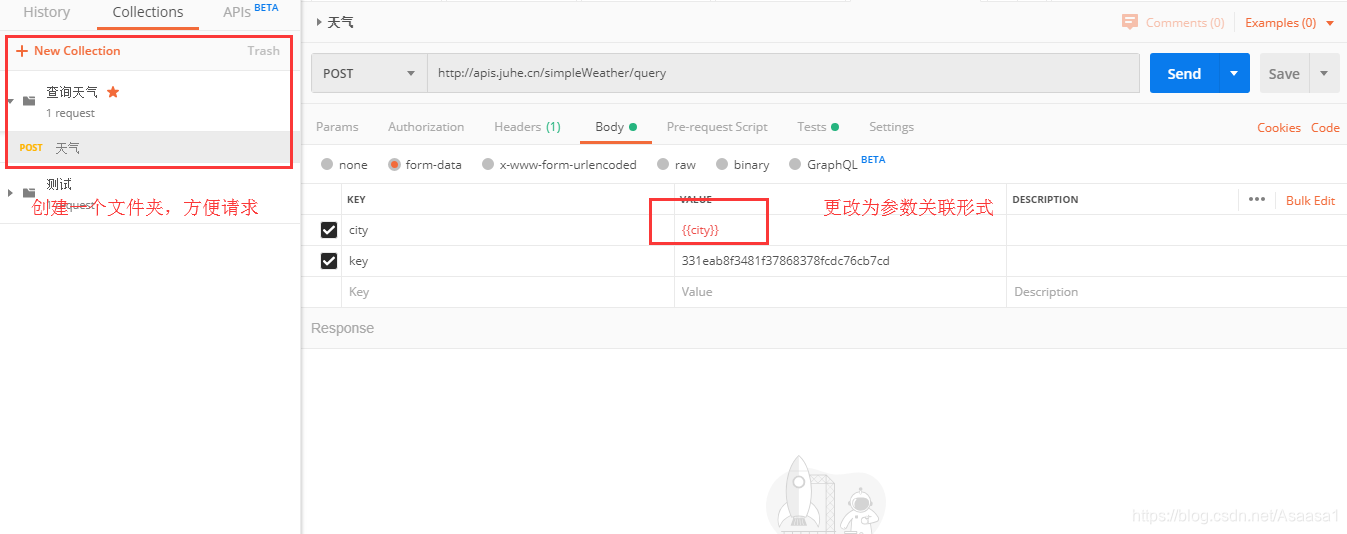Click the 测试 collection folder icon
1347x534 pixels.
coord(29,193)
